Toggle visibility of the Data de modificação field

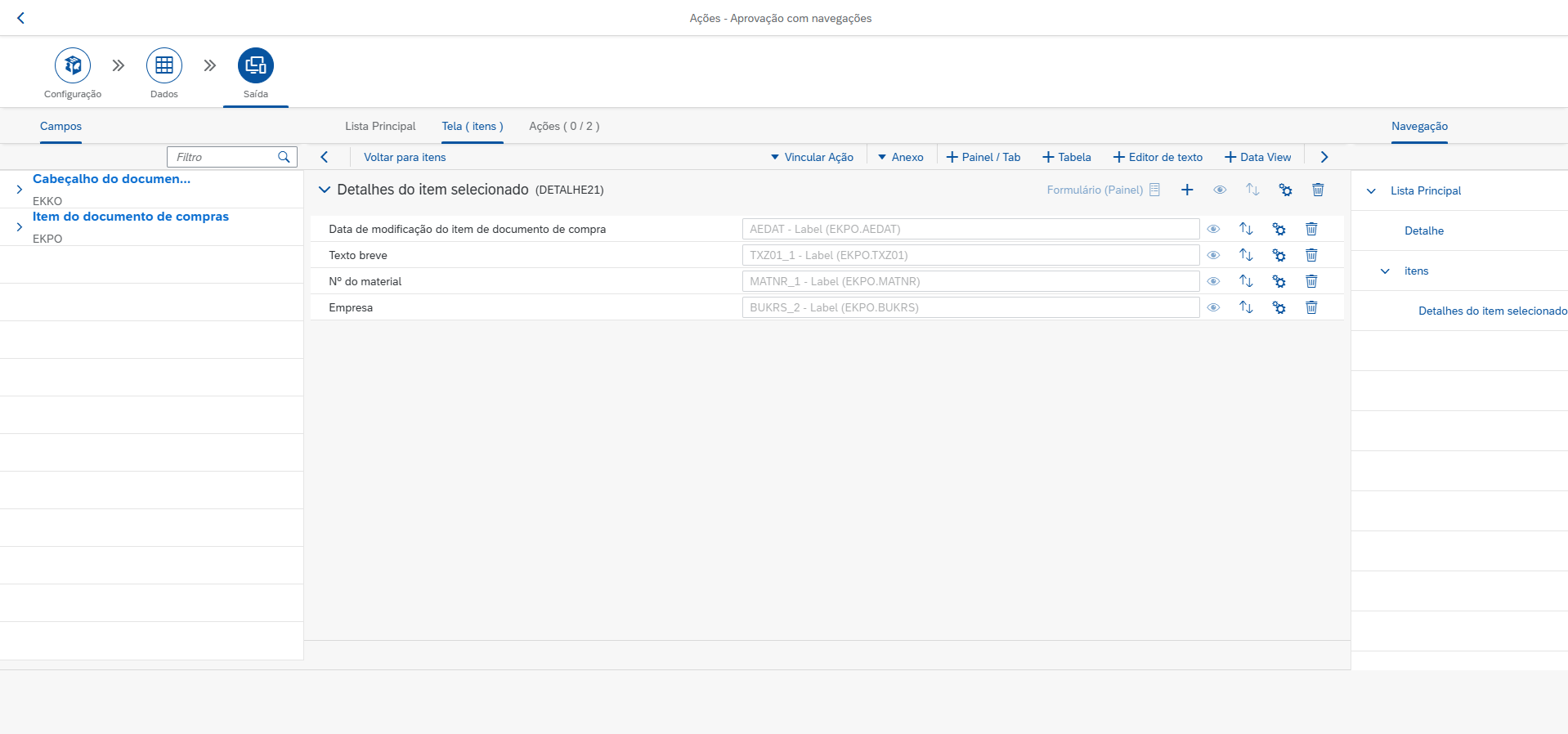tap(1213, 229)
